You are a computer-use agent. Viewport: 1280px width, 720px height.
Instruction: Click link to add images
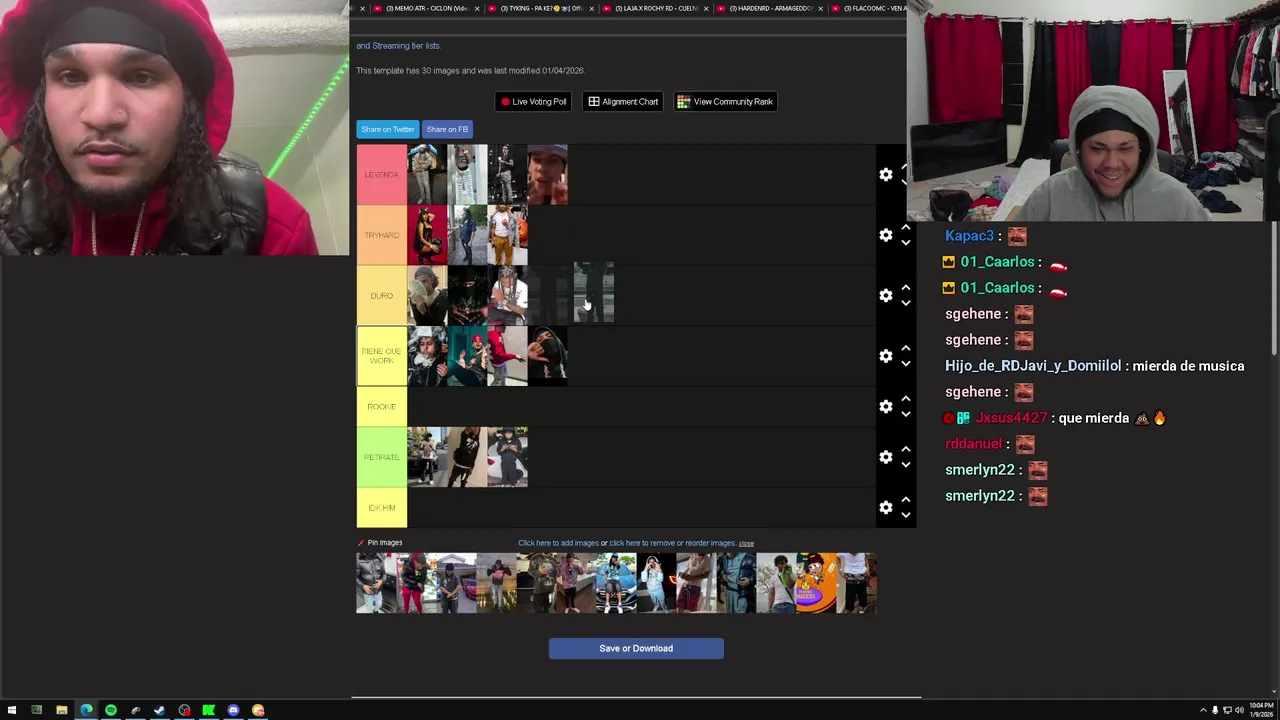coord(558,543)
